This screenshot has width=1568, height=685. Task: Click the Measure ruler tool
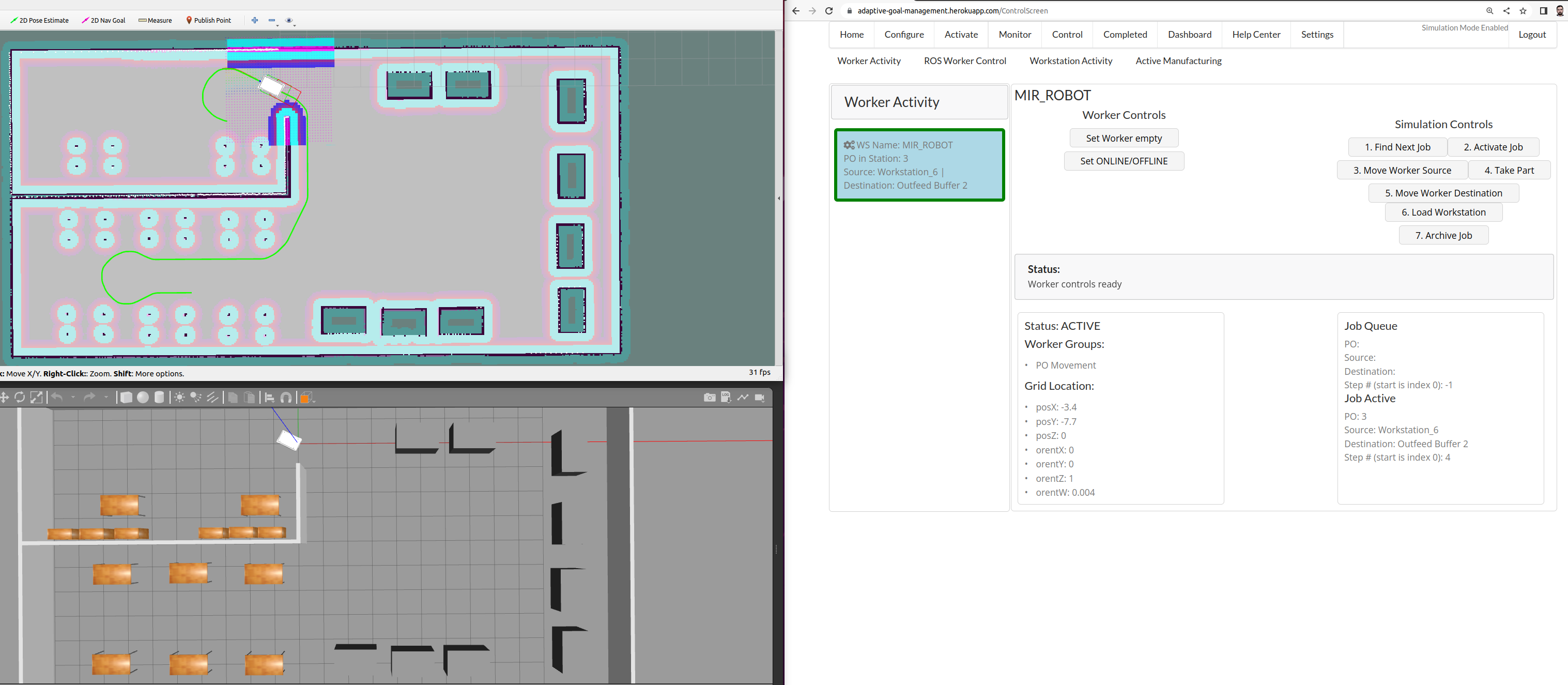point(155,20)
